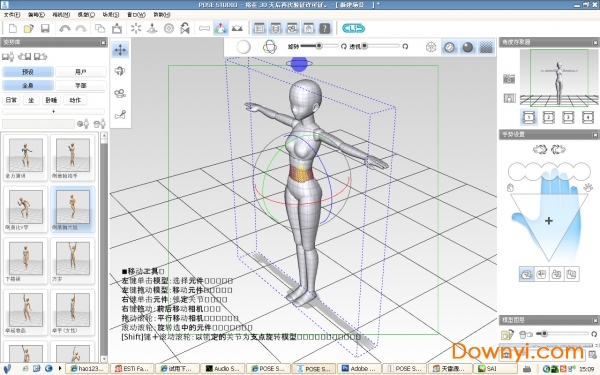Filter poses by 坐 sitting category
The image size is (600, 375).
tap(31, 100)
